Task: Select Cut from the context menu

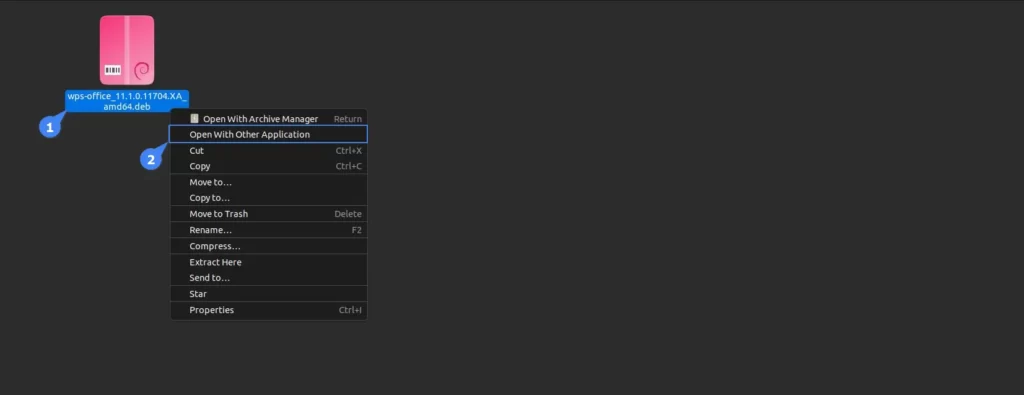Action: pos(268,150)
